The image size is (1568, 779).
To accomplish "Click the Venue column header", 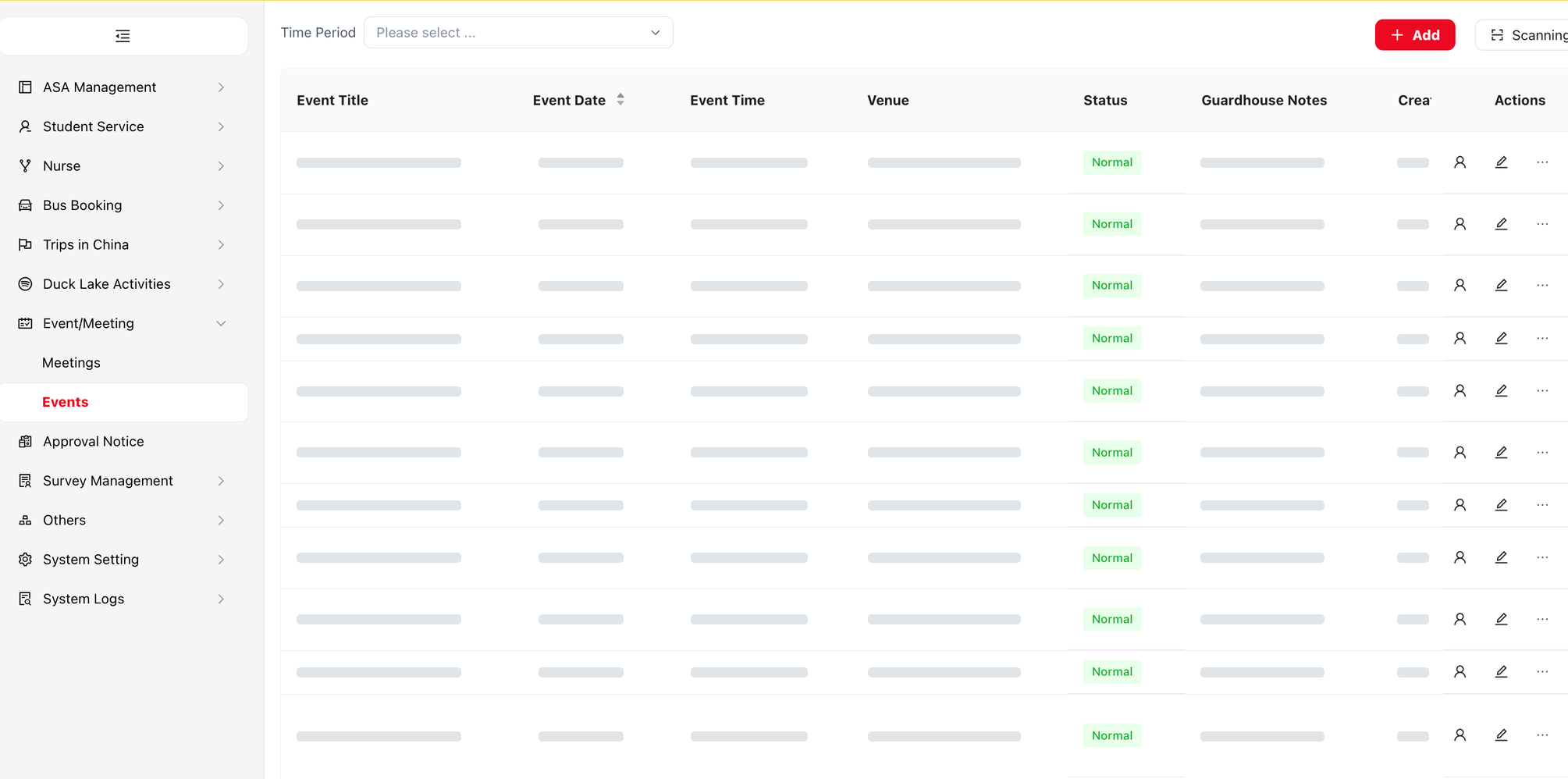I will (888, 101).
